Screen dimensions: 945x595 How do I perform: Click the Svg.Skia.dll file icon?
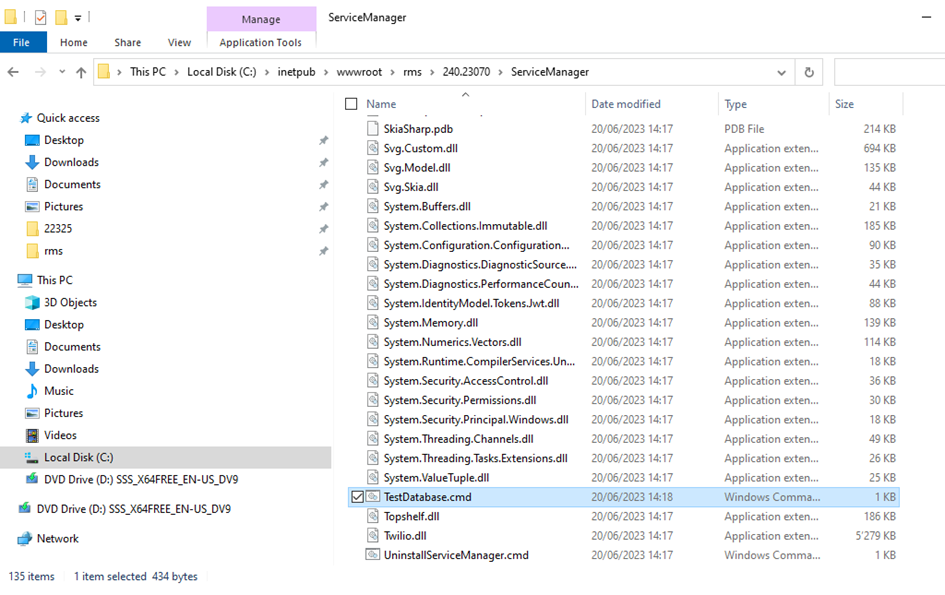click(372, 186)
